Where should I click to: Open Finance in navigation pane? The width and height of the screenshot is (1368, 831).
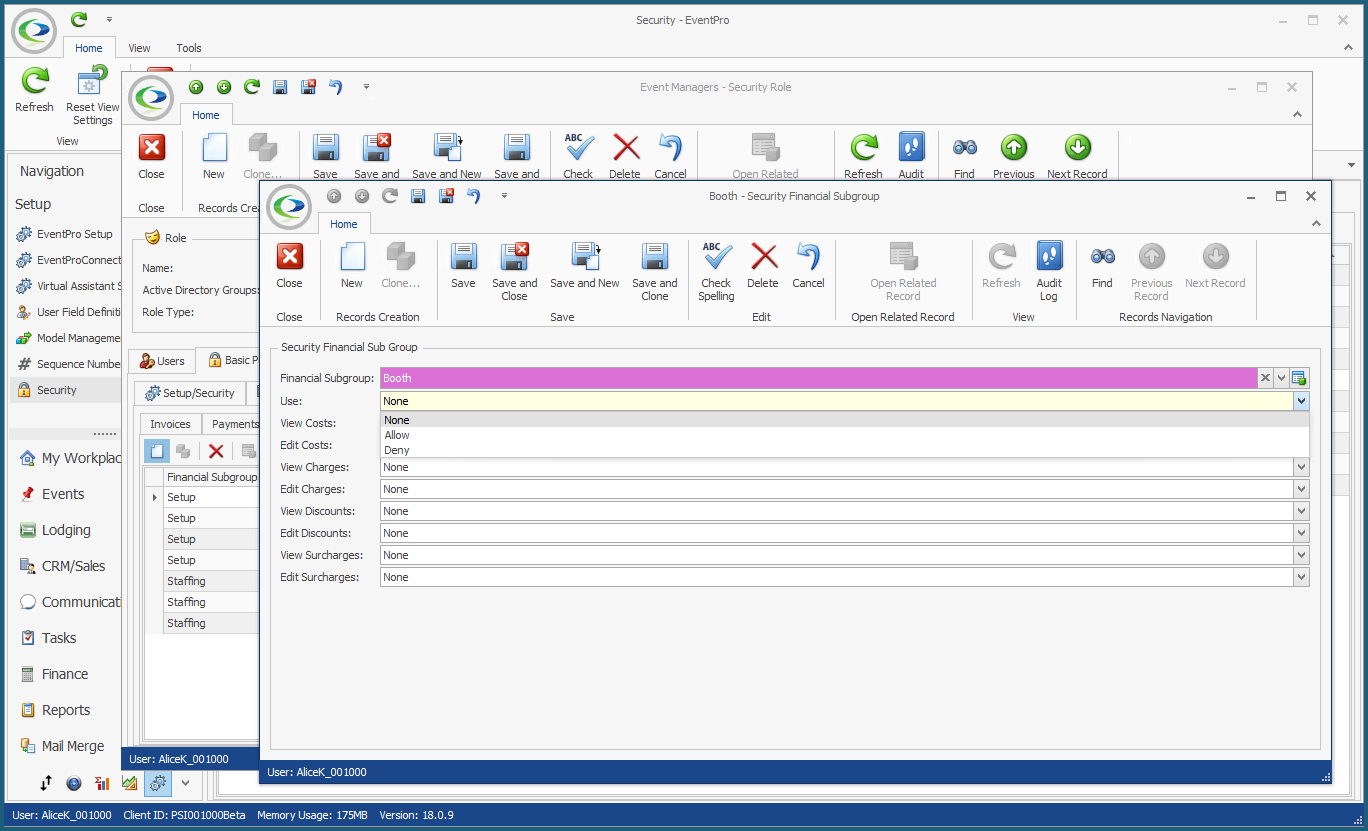pos(65,674)
